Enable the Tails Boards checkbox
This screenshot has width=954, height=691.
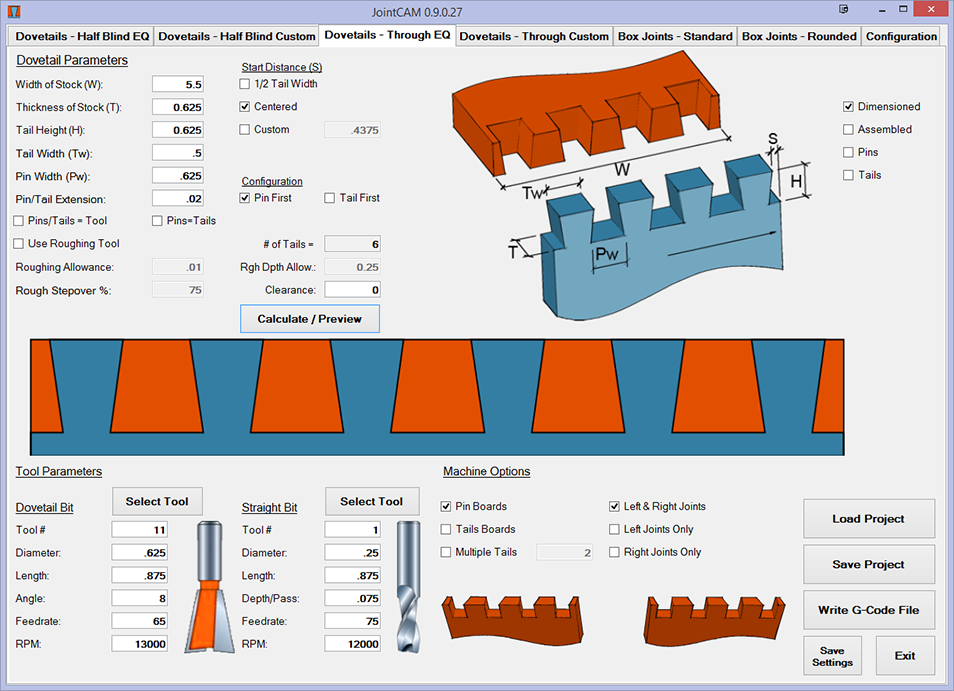tap(446, 529)
